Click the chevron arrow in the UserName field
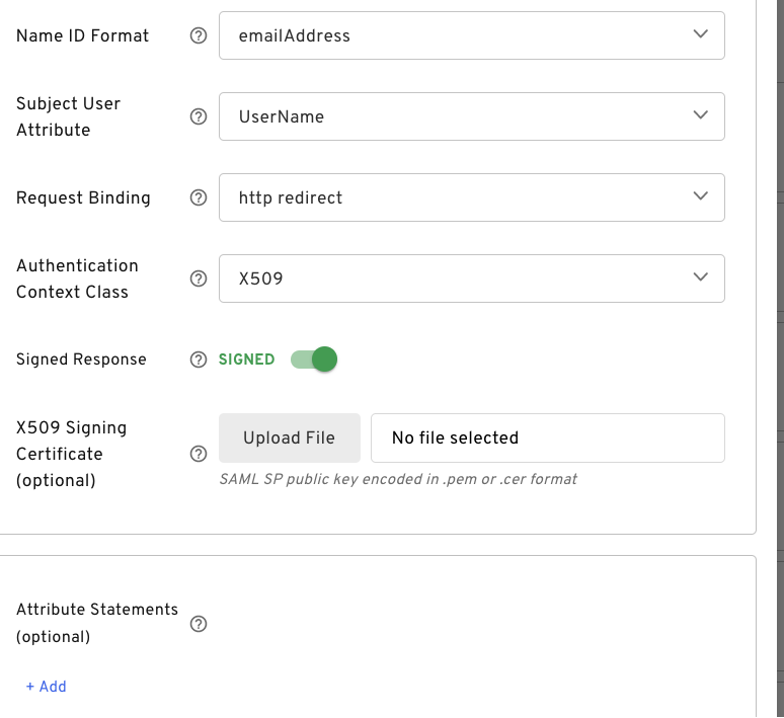Screen dimensions: 784x718 click(x=700, y=116)
